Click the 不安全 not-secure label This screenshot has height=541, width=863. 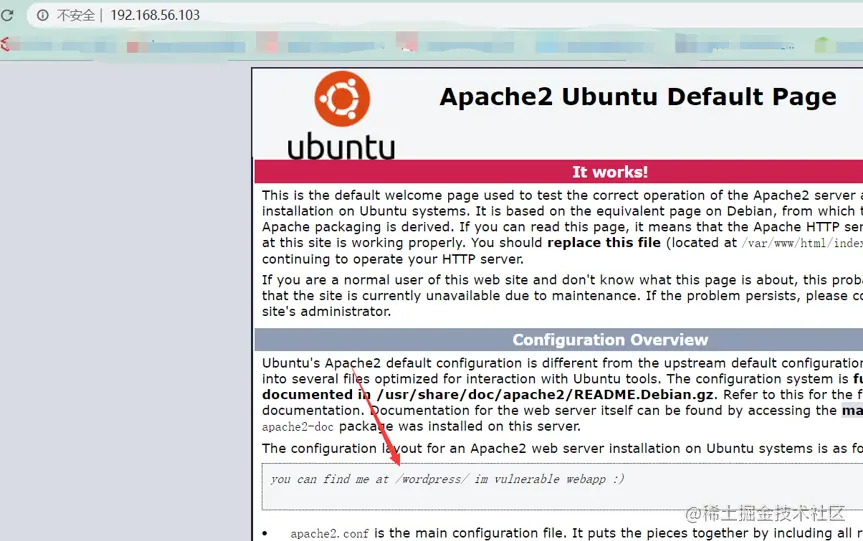click(x=76, y=15)
